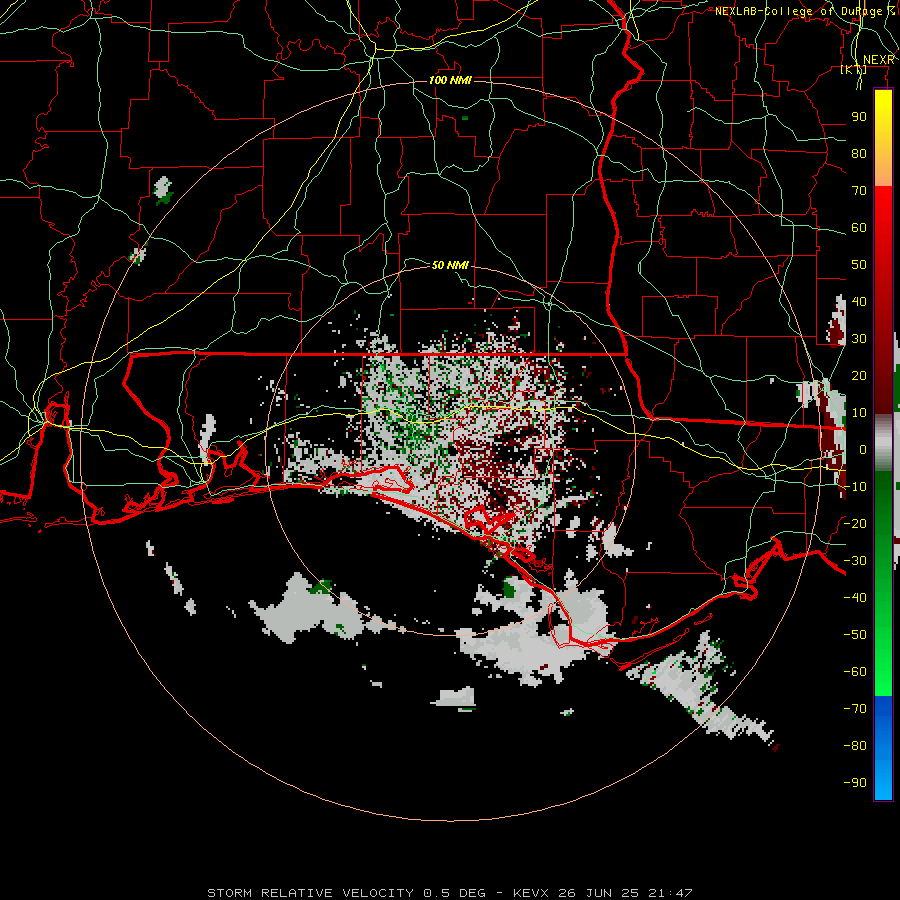Select the positive 30 legend value

(859, 339)
